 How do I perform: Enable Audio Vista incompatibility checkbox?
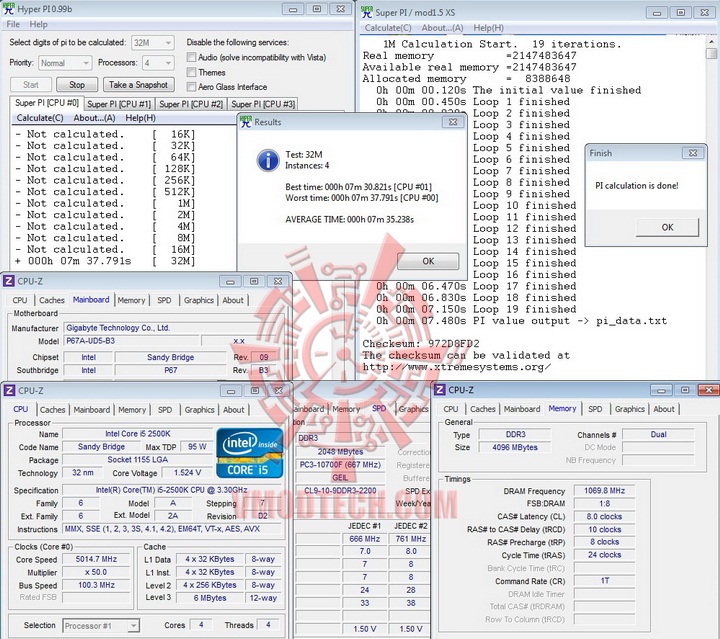(x=191, y=57)
